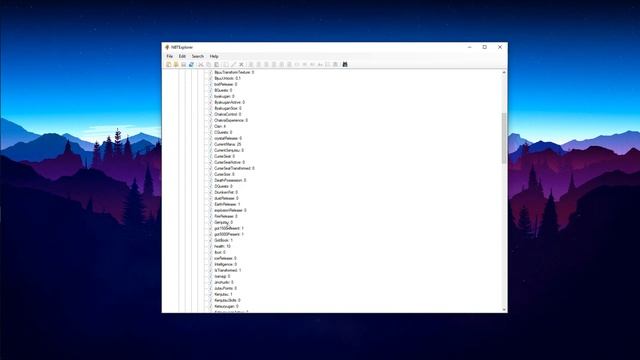Click the Add Byte Tag icon
Viewport: 640px width, 360px height.
point(251,64)
